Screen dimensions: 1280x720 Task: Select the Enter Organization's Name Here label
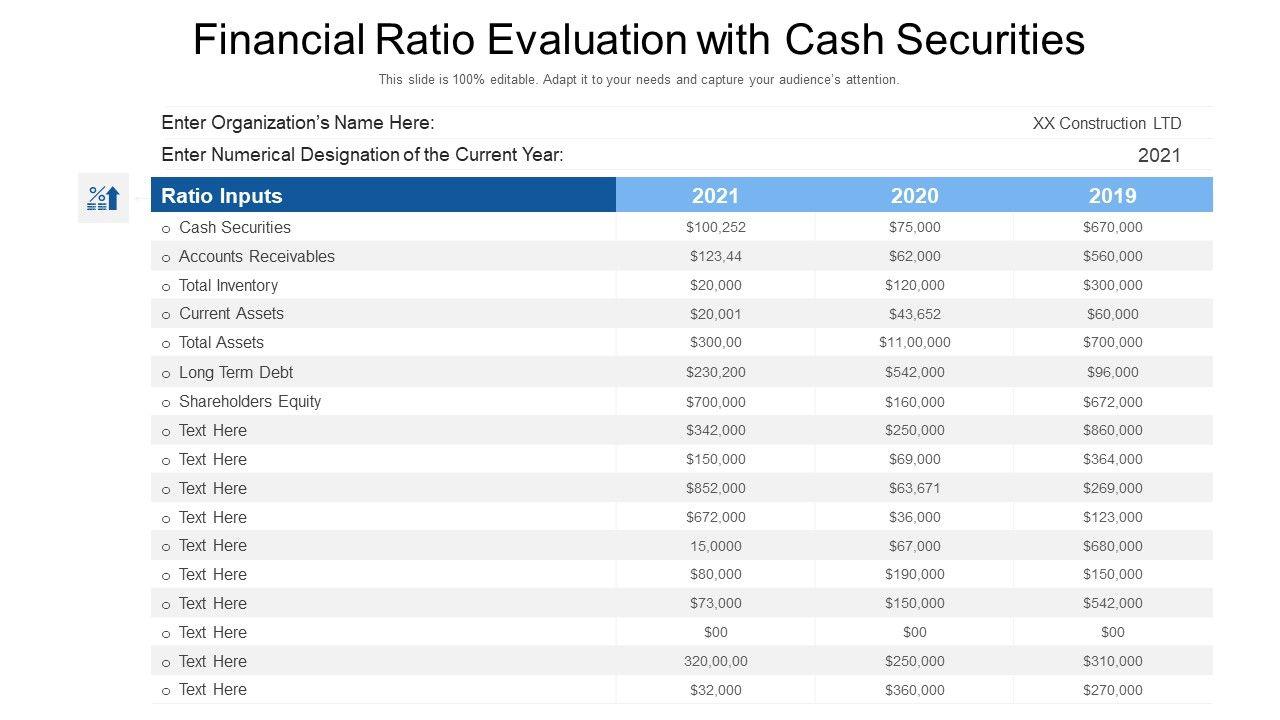[298, 123]
